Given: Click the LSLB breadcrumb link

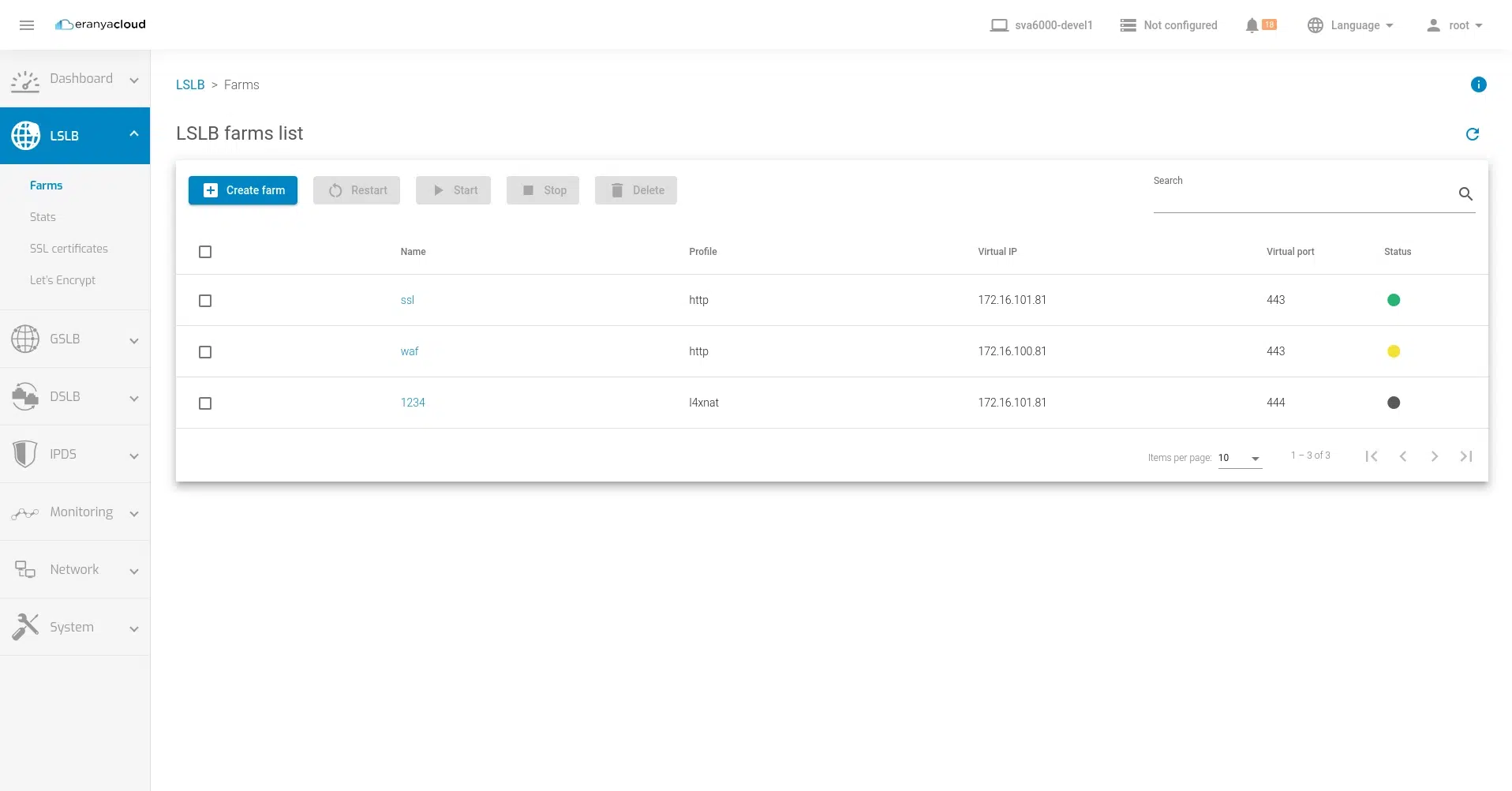Looking at the screenshot, I should coord(190,84).
